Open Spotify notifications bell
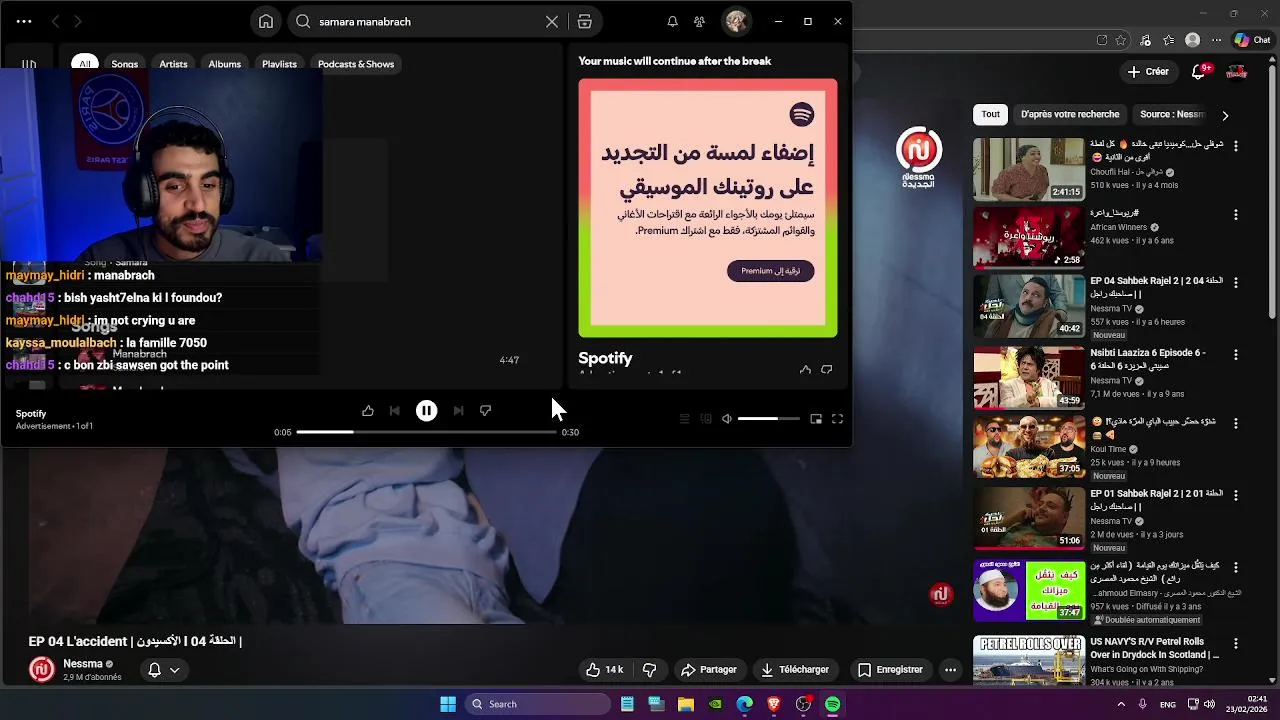 (672, 21)
